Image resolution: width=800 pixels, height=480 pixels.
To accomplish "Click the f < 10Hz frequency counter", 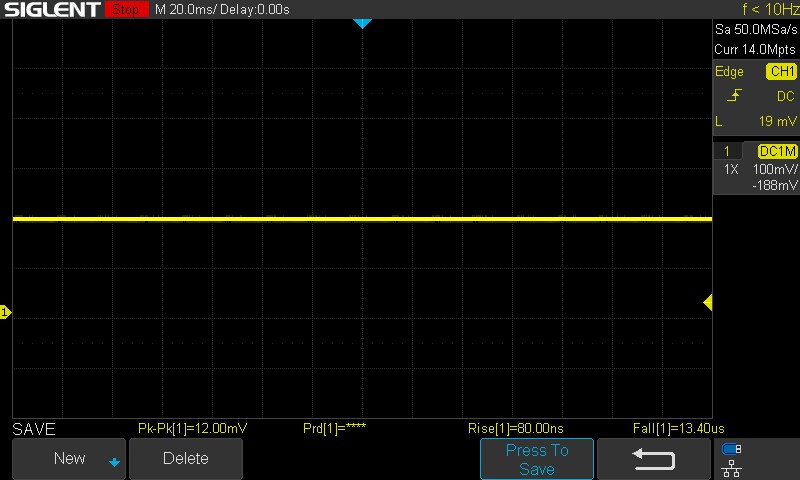I will (x=770, y=9).
